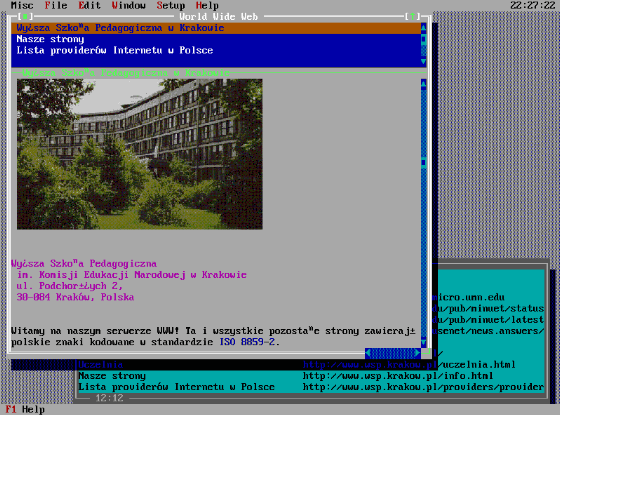This screenshot has width=640, height=480.
Task: Click the history list scroll-up arrow
Action: (424, 28)
